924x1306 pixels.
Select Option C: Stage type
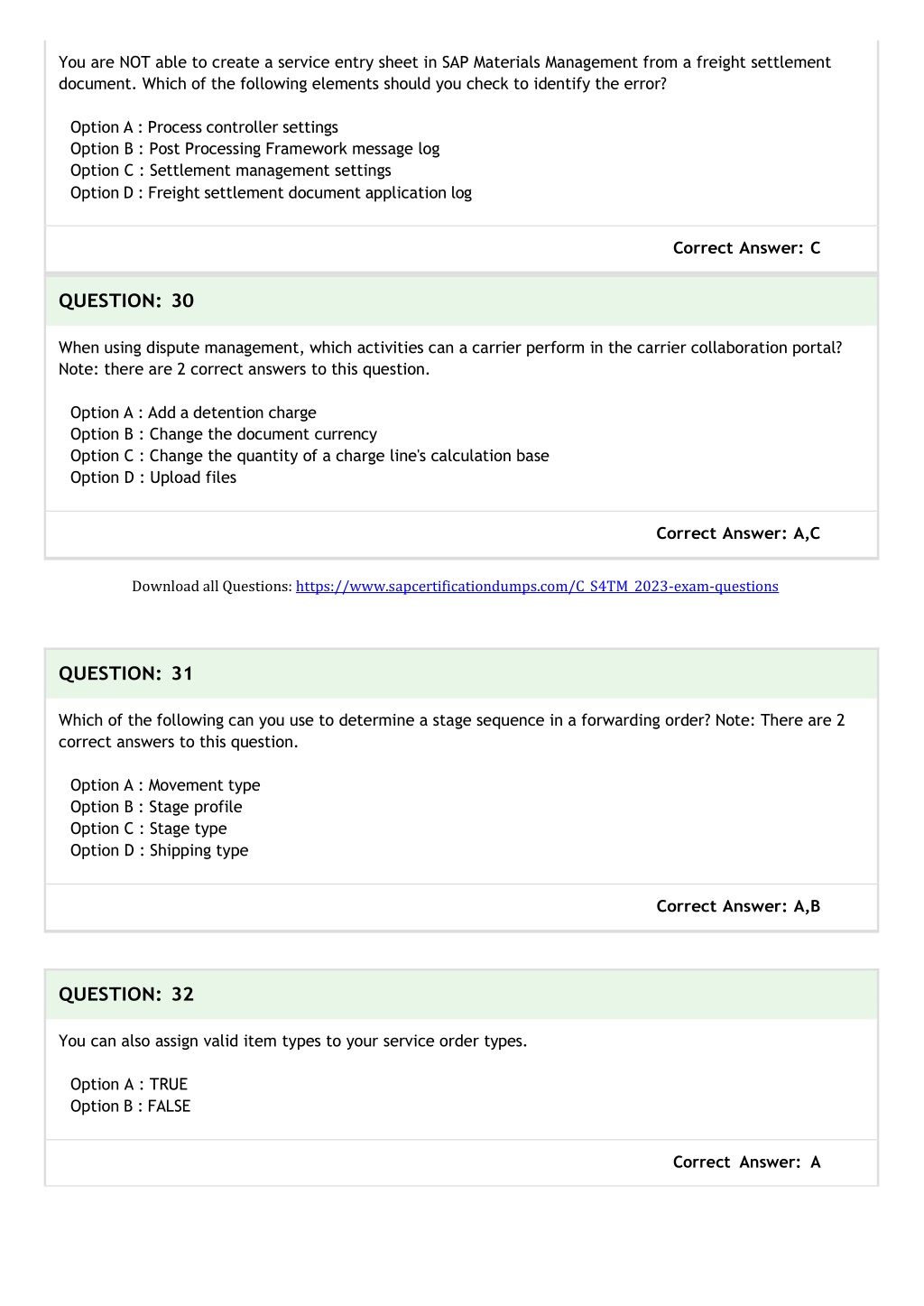(x=149, y=829)
